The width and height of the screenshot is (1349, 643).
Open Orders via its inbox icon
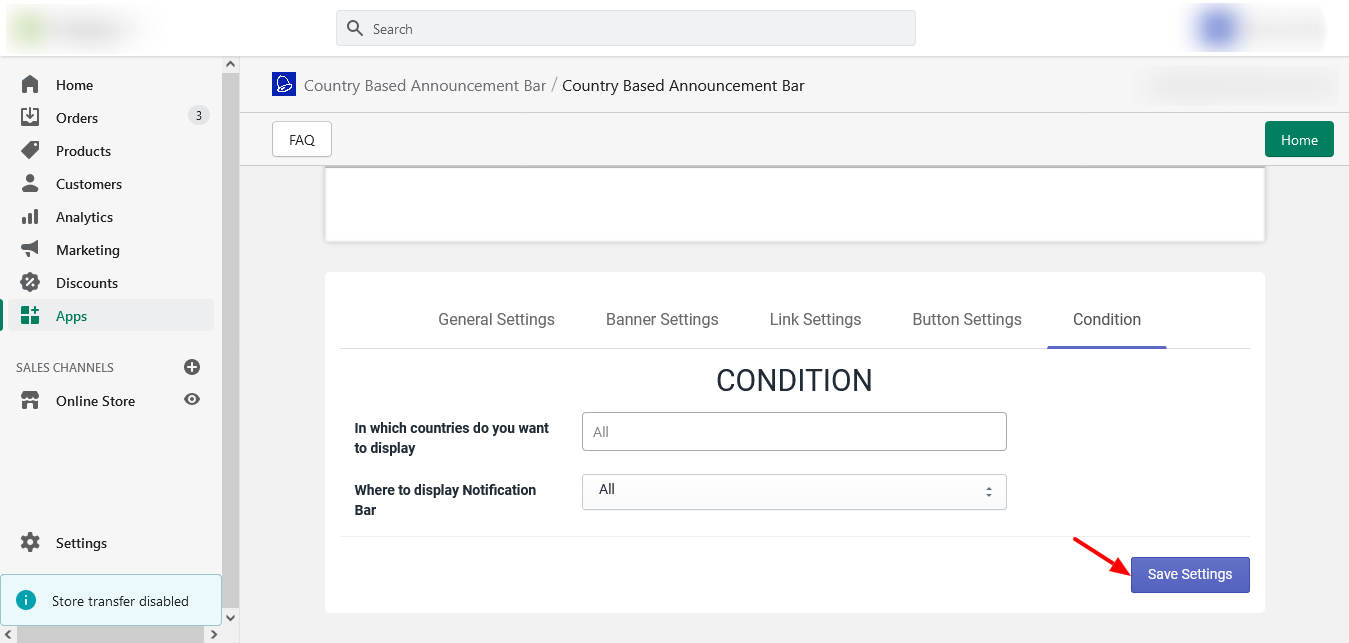pos(30,118)
